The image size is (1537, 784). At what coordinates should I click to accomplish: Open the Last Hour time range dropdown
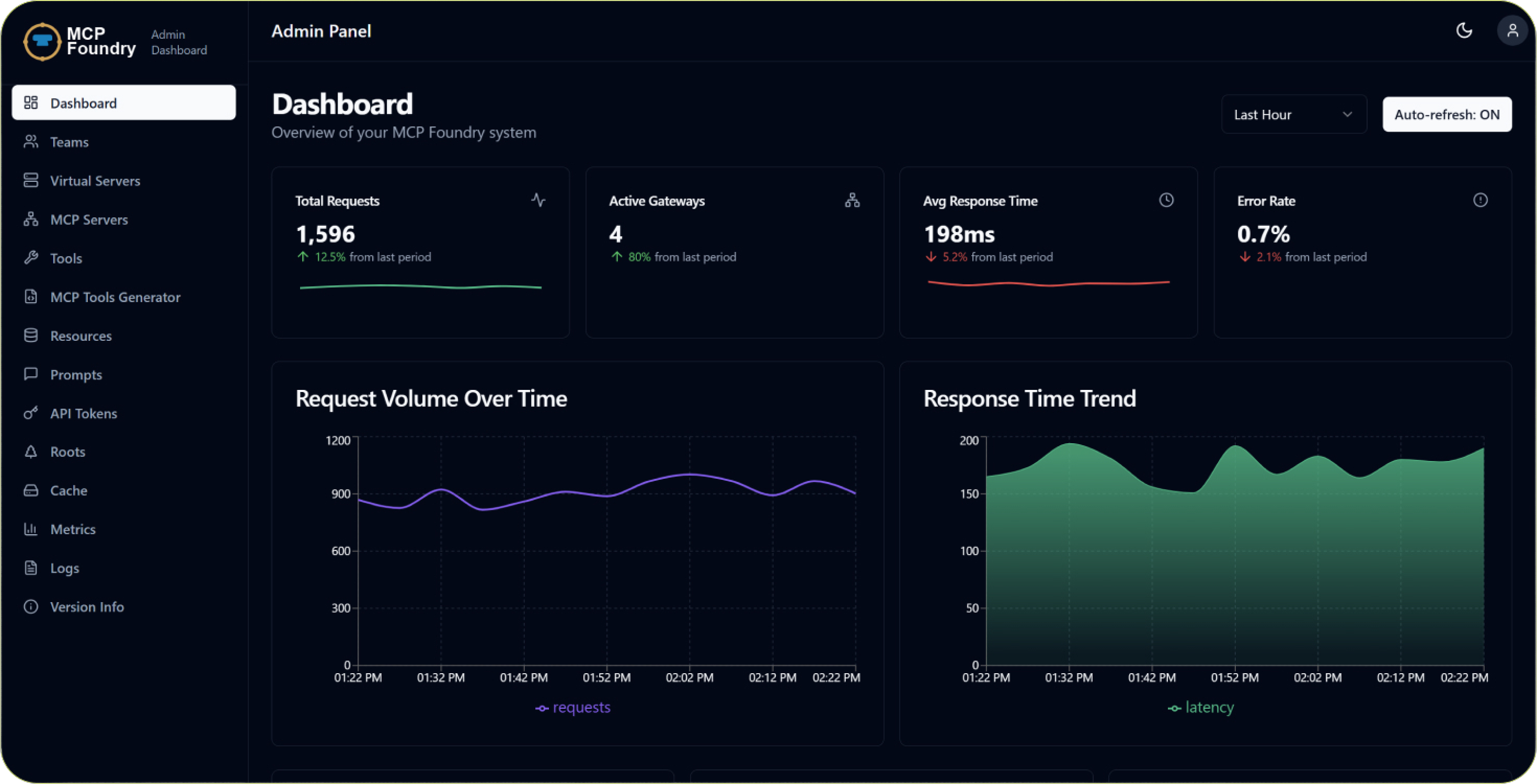[x=1293, y=114]
